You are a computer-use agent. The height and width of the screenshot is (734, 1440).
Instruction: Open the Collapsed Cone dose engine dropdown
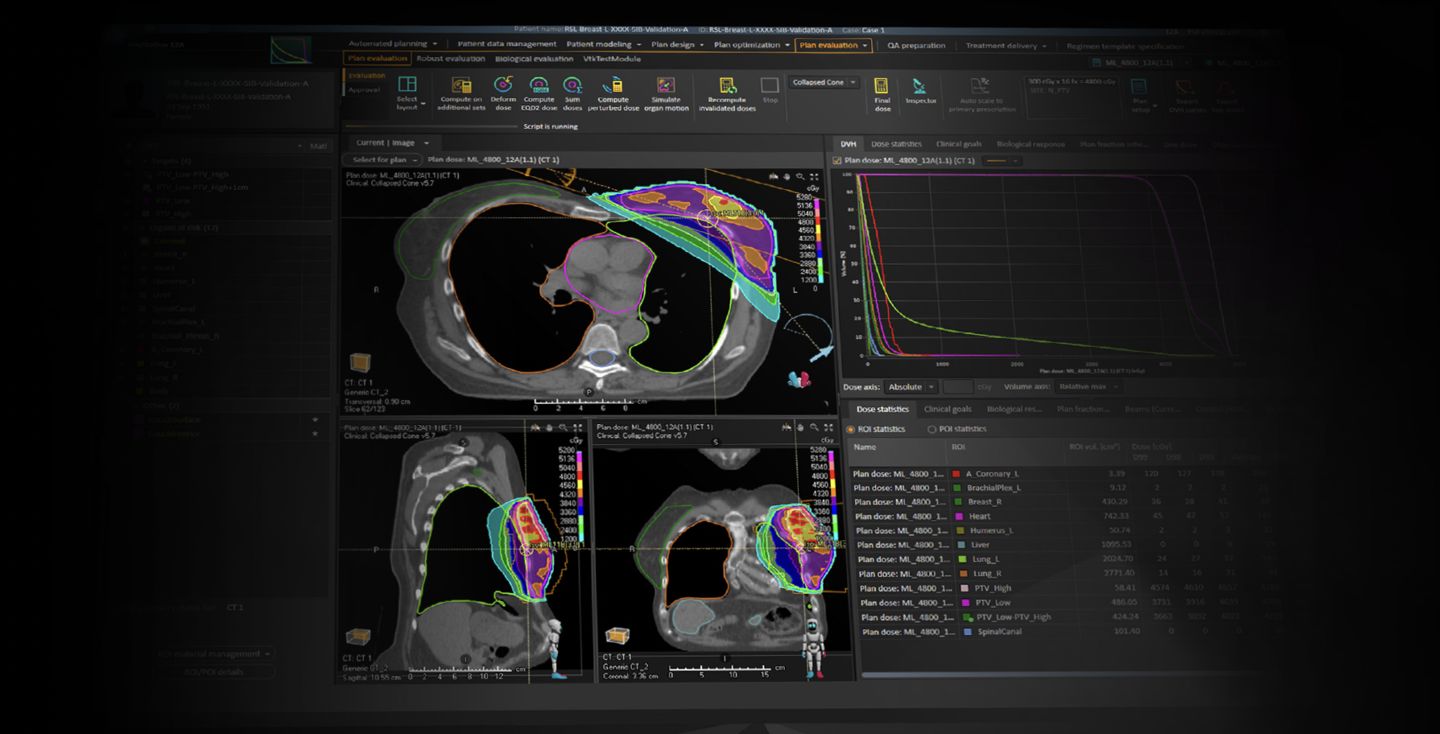[x=824, y=82]
